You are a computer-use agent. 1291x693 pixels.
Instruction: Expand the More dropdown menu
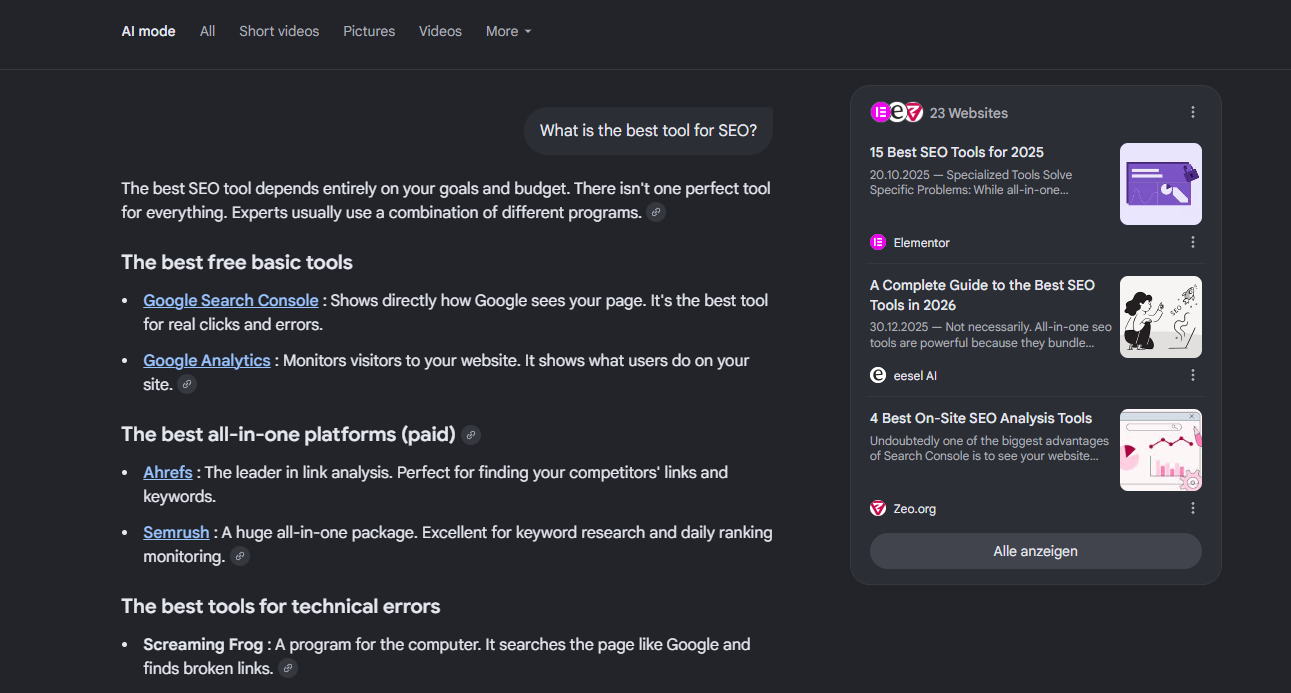click(508, 31)
